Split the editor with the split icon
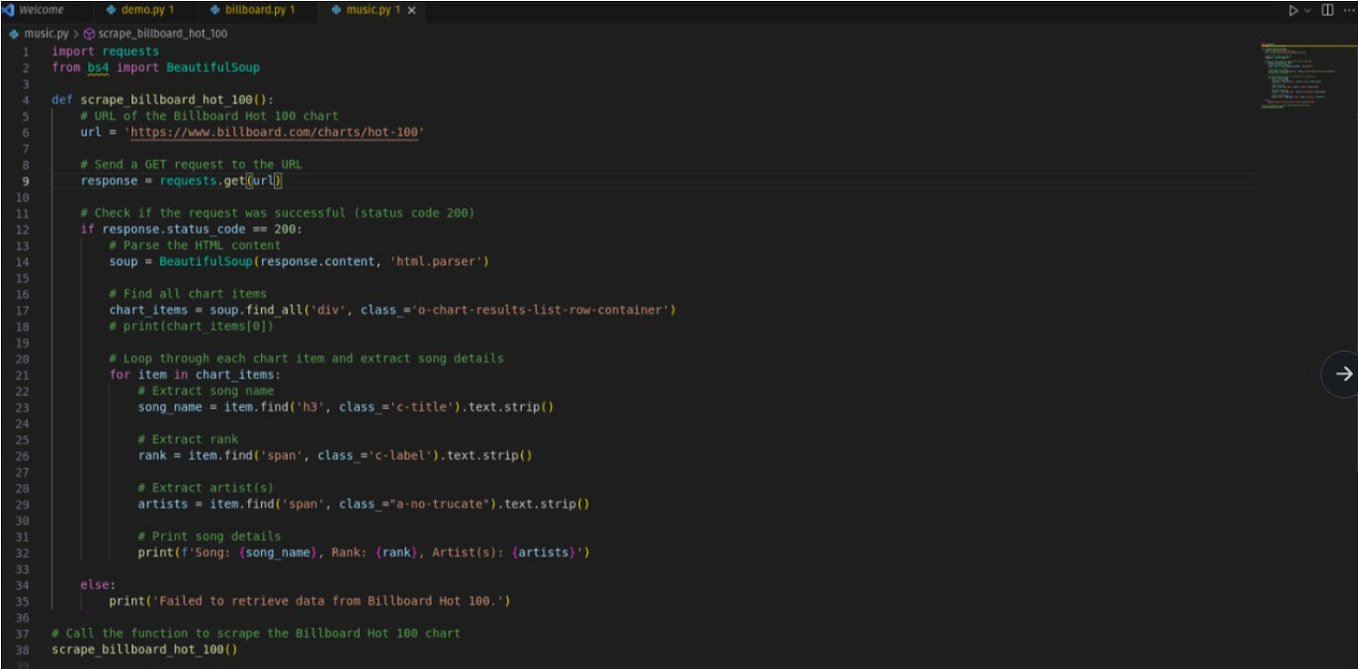The image size is (1358, 669). click(x=1327, y=10)
